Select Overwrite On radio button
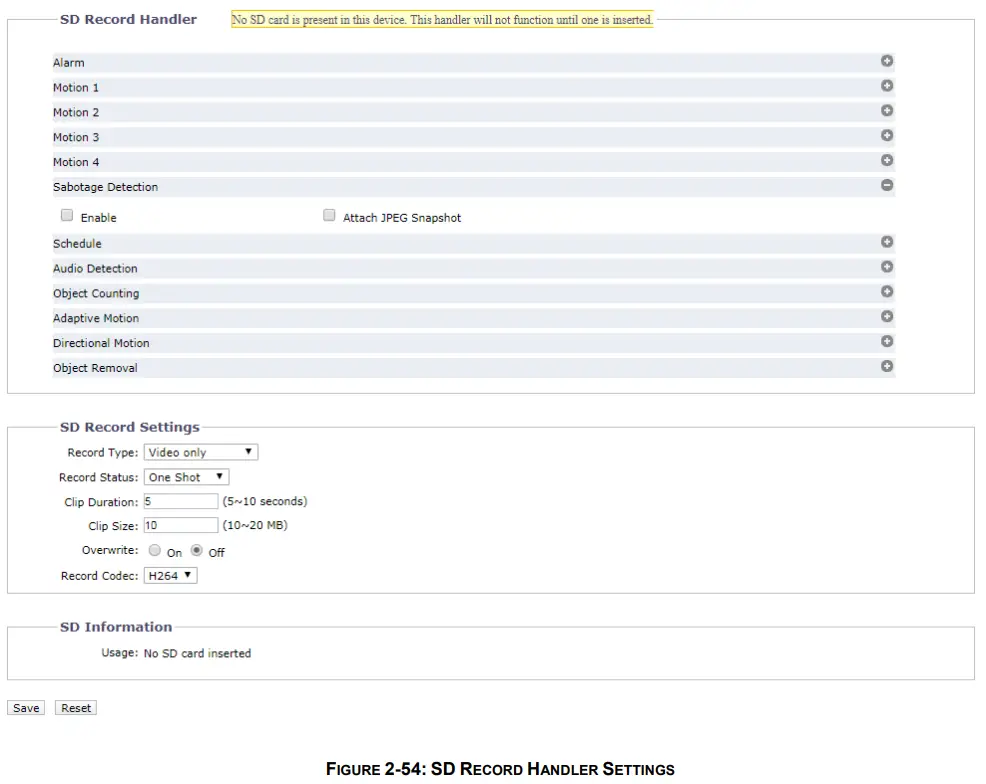This screenshot has width=986, height=784. tap(155, 550)
